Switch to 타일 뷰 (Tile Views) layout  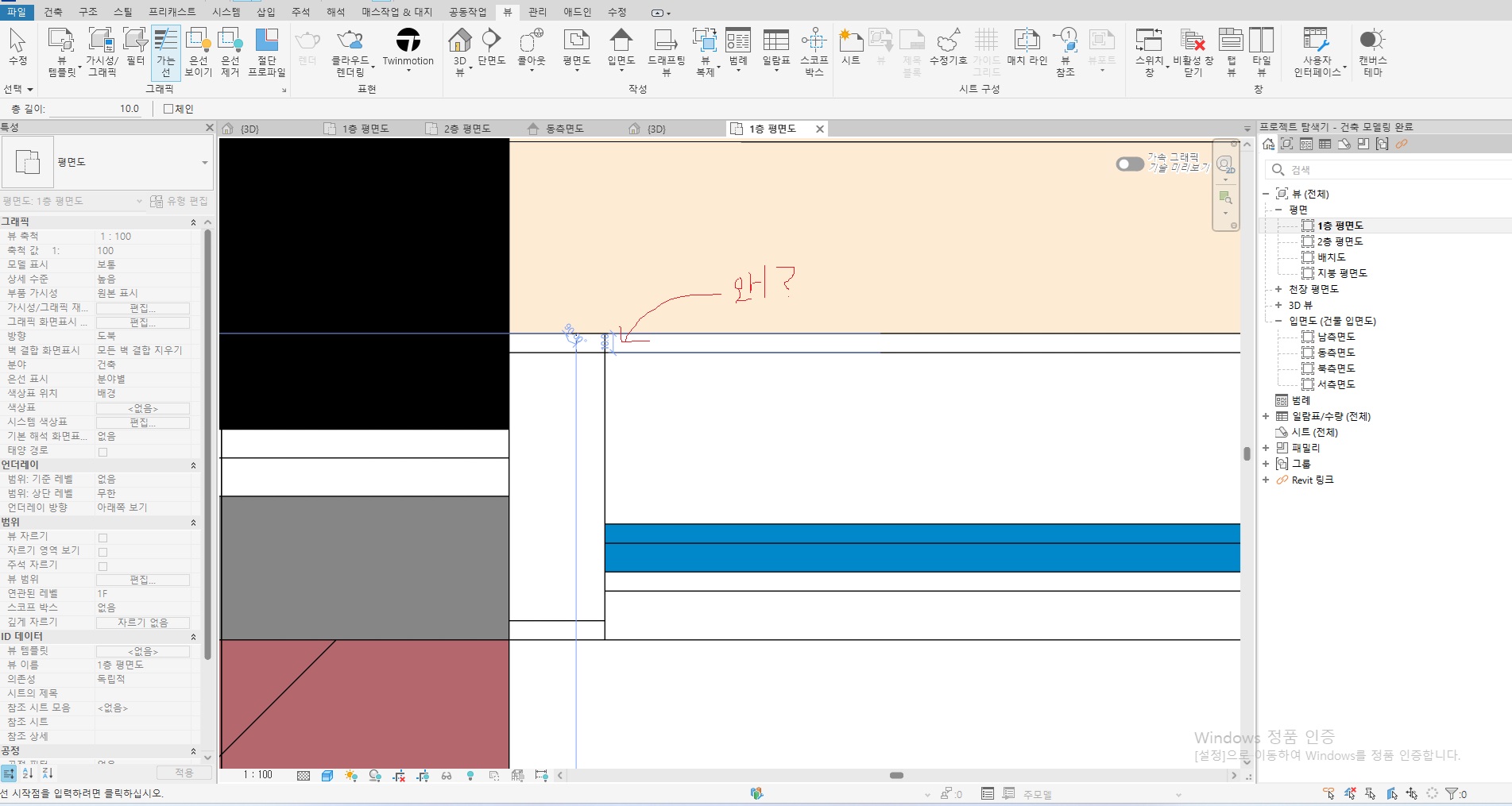1261,52
